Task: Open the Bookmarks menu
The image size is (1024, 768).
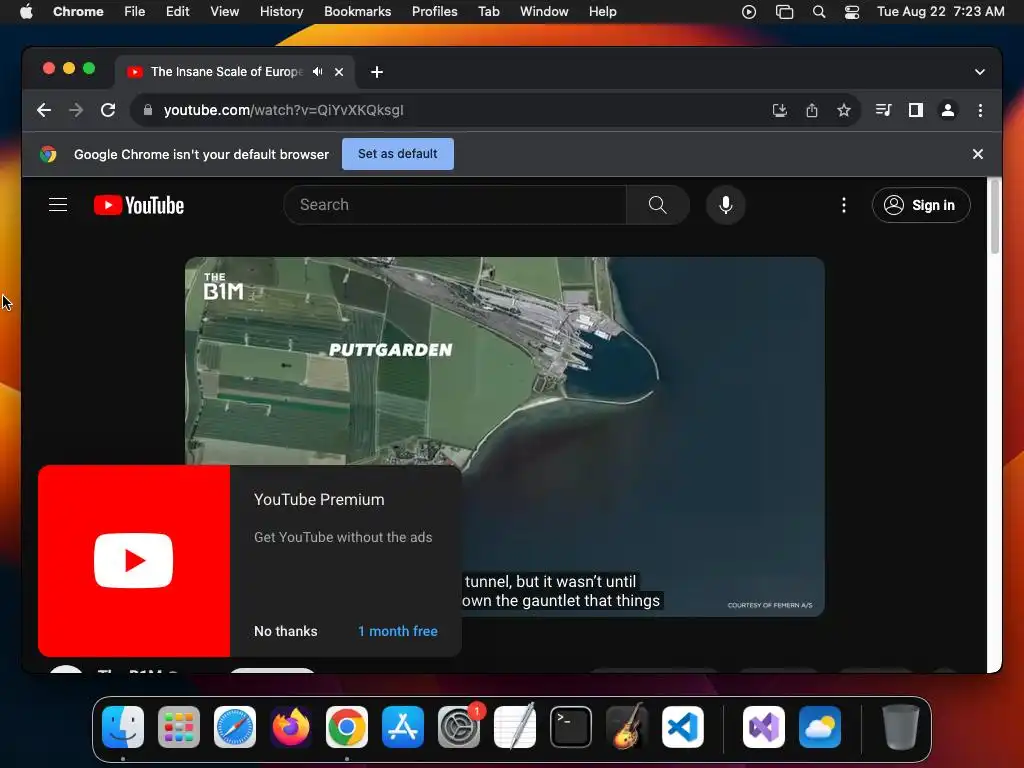Action: click(x=357, y=12)
